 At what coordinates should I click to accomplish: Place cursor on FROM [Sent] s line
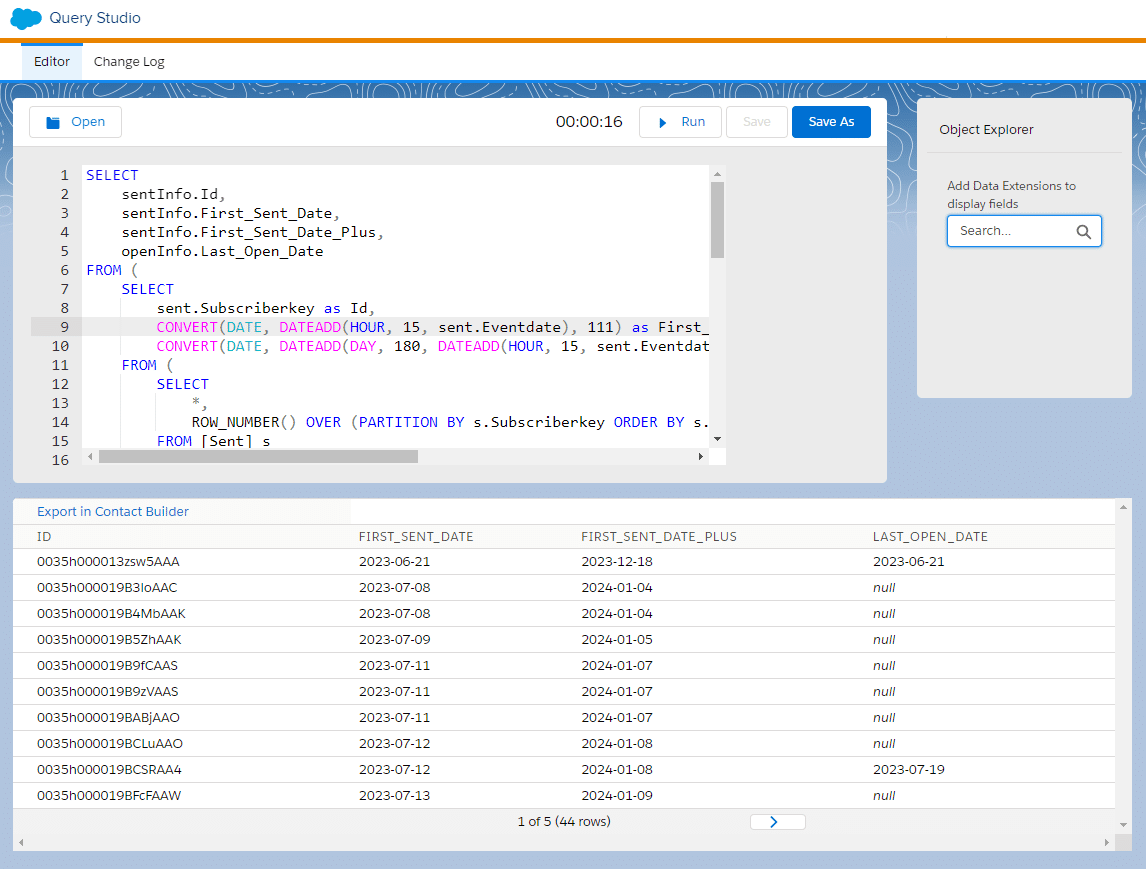(213, 441)
